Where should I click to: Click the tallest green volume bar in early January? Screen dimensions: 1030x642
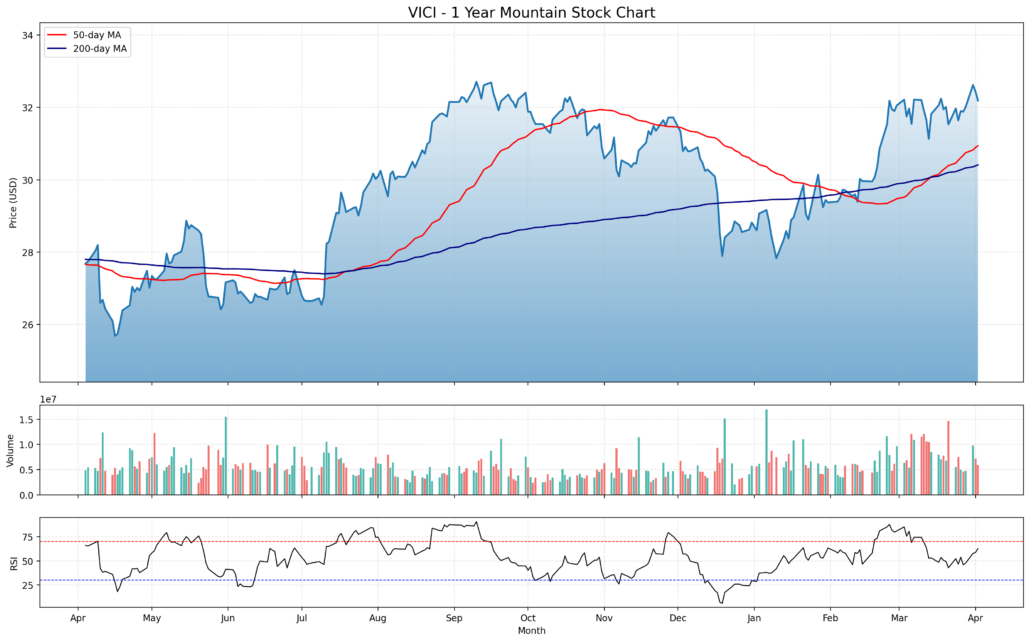tap(766, 452)
